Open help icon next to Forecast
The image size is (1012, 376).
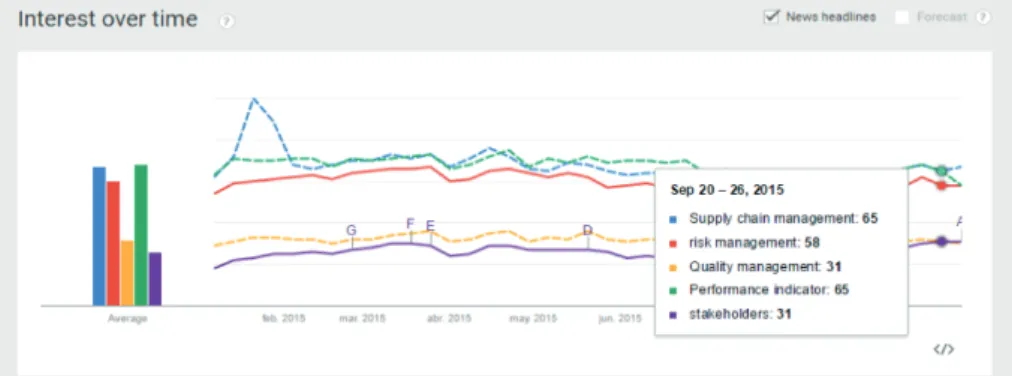click(983, 17)
